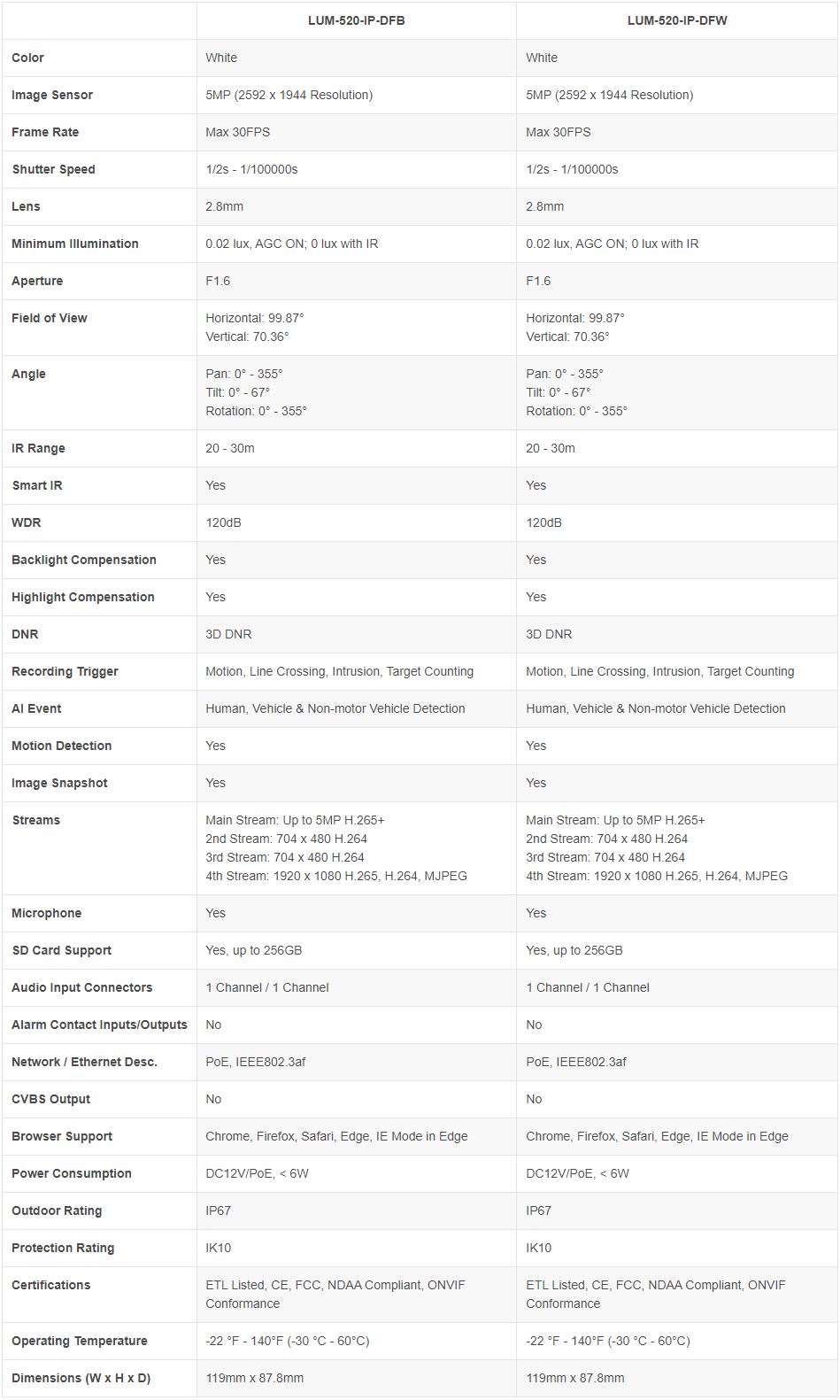The image size is (840, 1400).
Task: Select the Browser Support row label
Action: tap(62, 1136)
